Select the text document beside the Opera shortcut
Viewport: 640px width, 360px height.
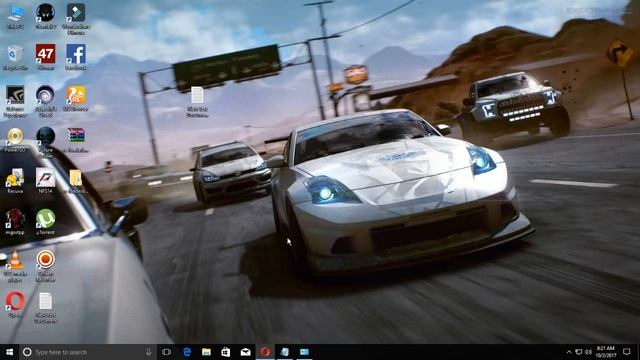[45, 308]
